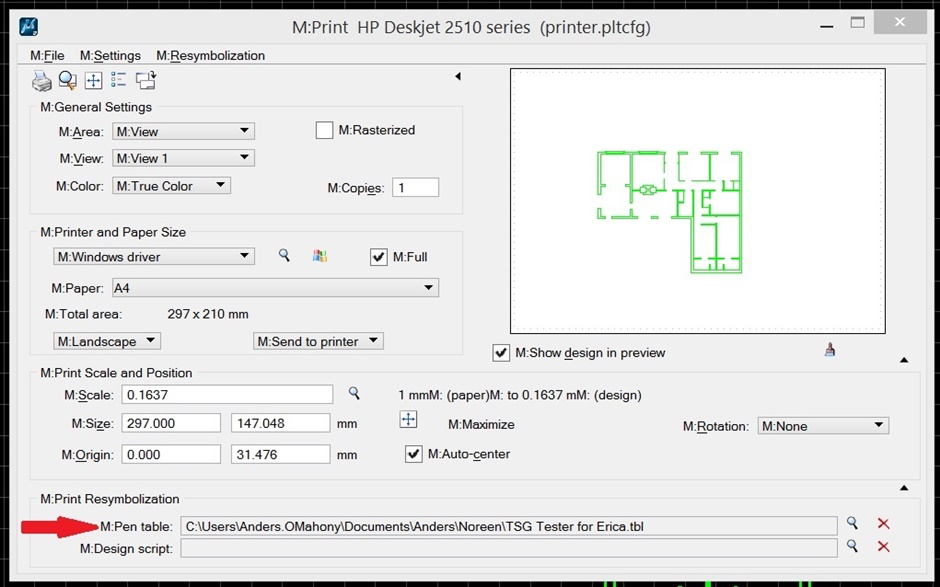Click the MicroStation application logo icon
This screenshot has height=587, width=940.
pyautogui.click(x=28, y=27)
